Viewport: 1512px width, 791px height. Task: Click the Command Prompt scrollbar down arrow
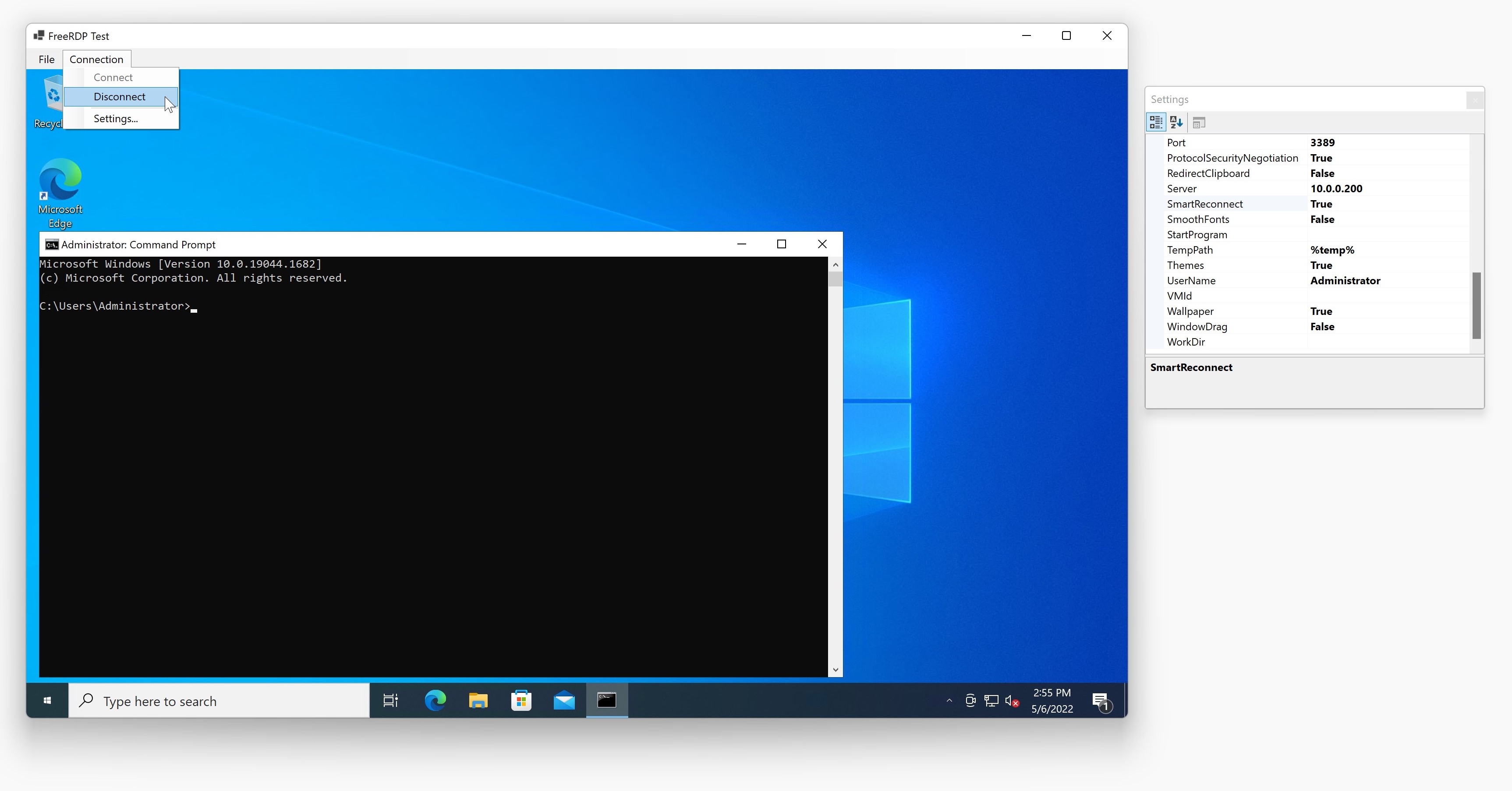coord(835,670)
